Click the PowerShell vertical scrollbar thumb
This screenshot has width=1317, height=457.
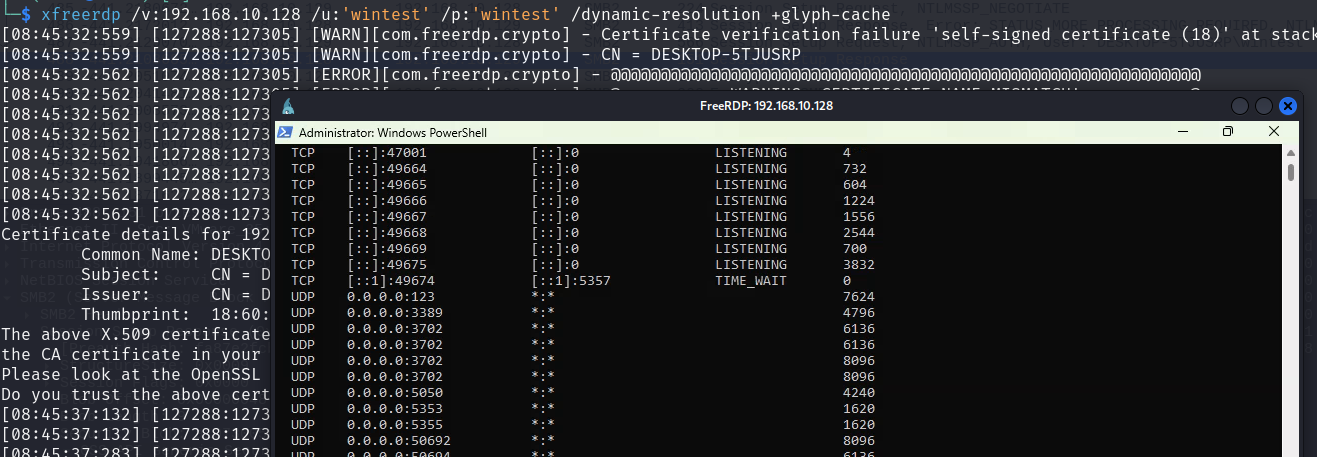coord(1291,172)
